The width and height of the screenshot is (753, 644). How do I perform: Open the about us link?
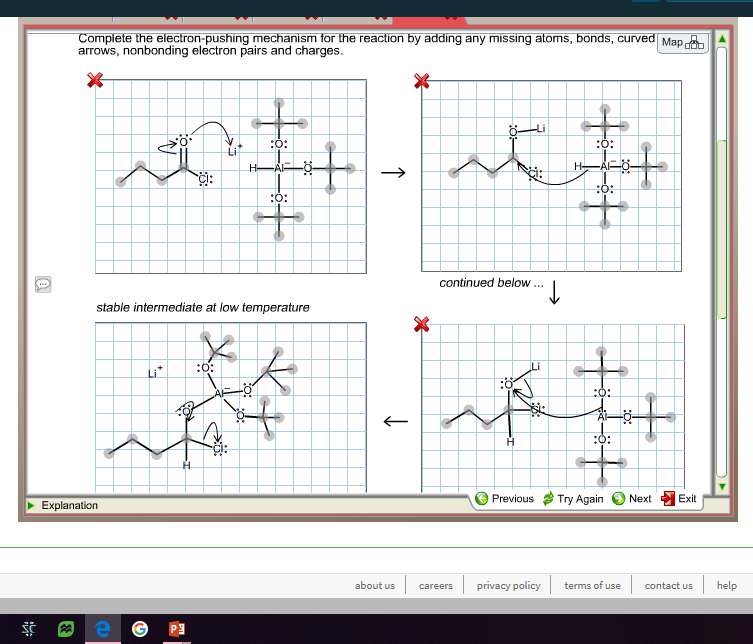click(375, 585)
